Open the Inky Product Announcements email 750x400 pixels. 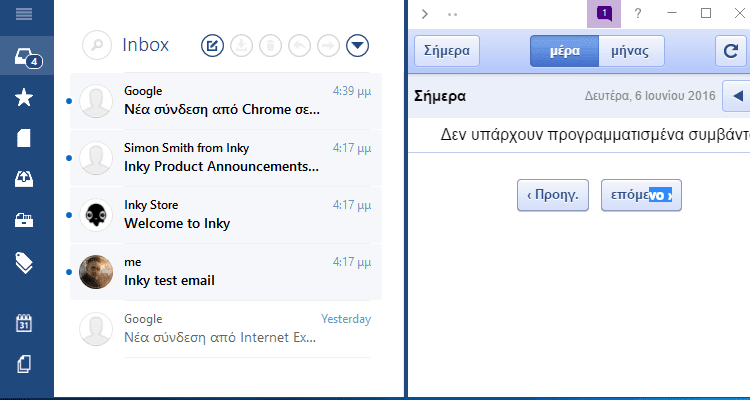tap(226, 158)
